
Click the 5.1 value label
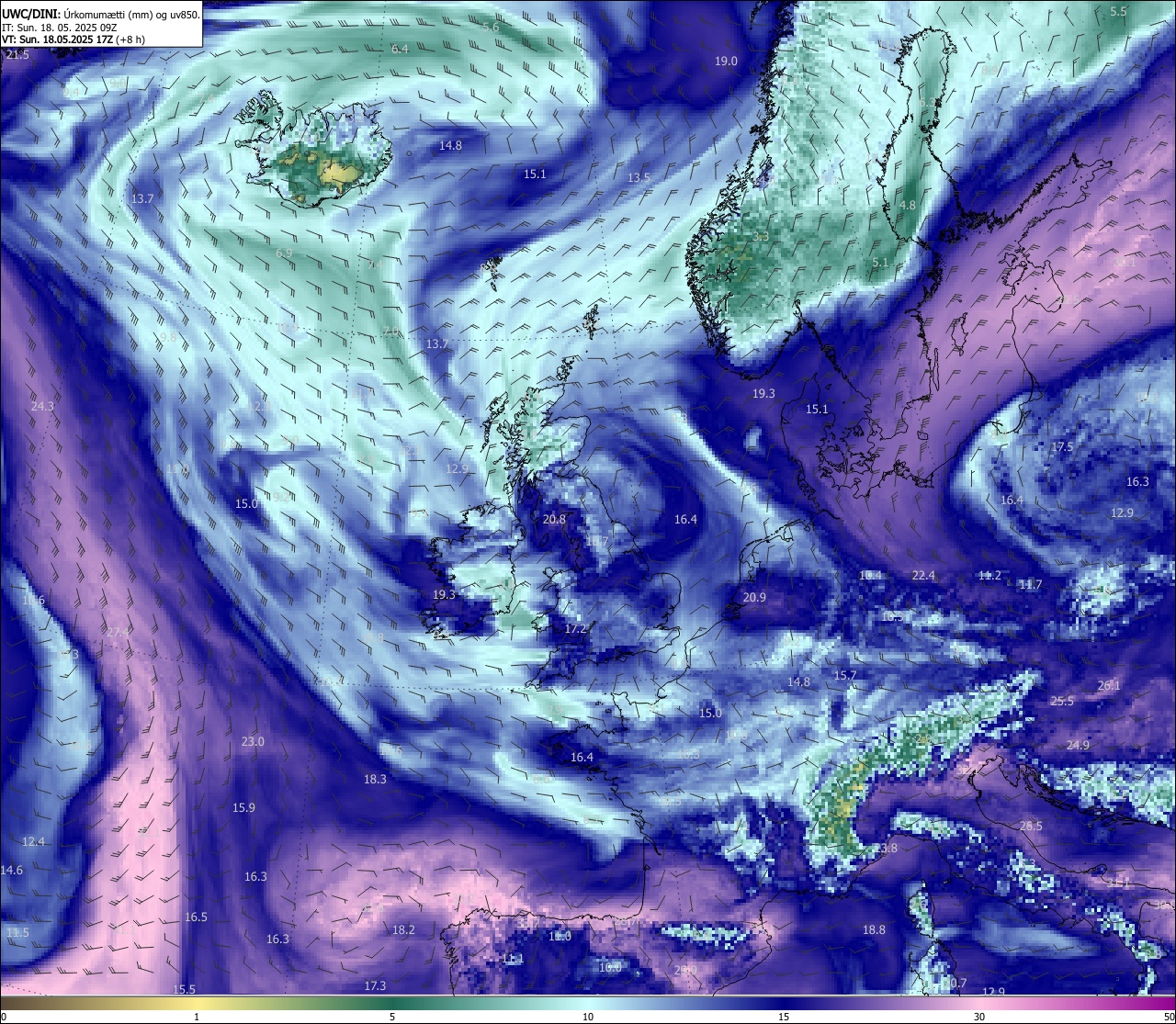[x=880, y=263]
